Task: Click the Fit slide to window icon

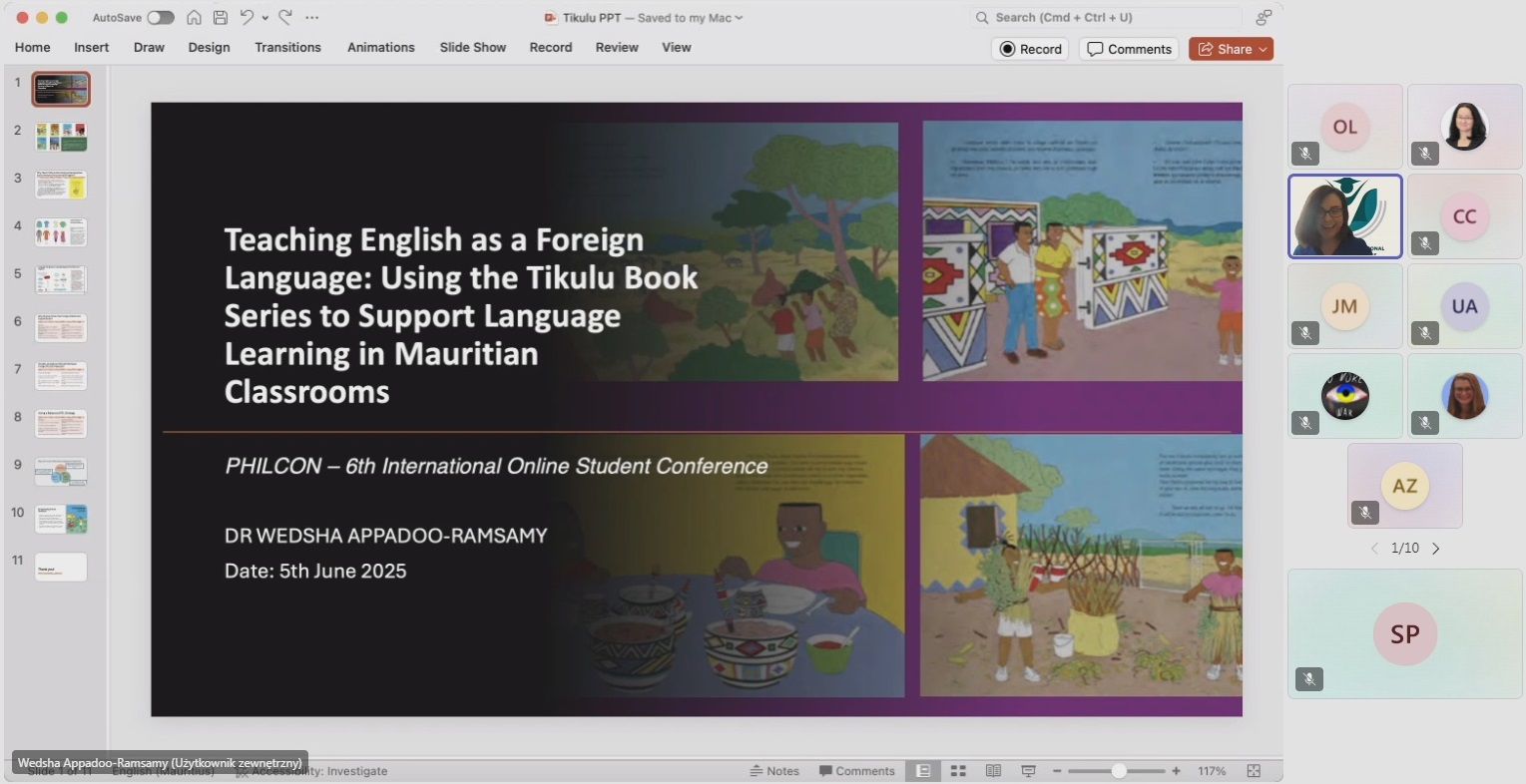Action: (1255, 771)
